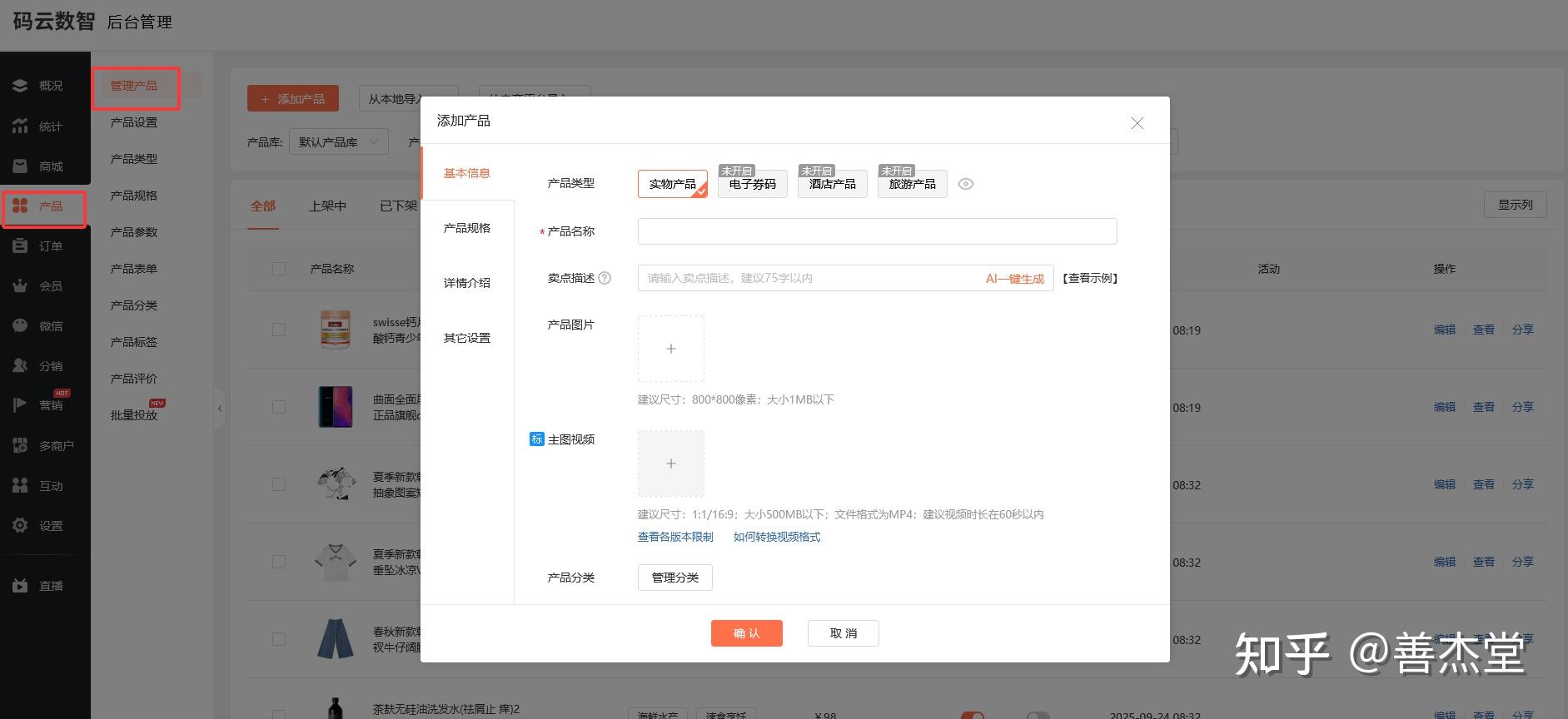Open the 微信 WeChat sidebar icon

click(21, 325)
